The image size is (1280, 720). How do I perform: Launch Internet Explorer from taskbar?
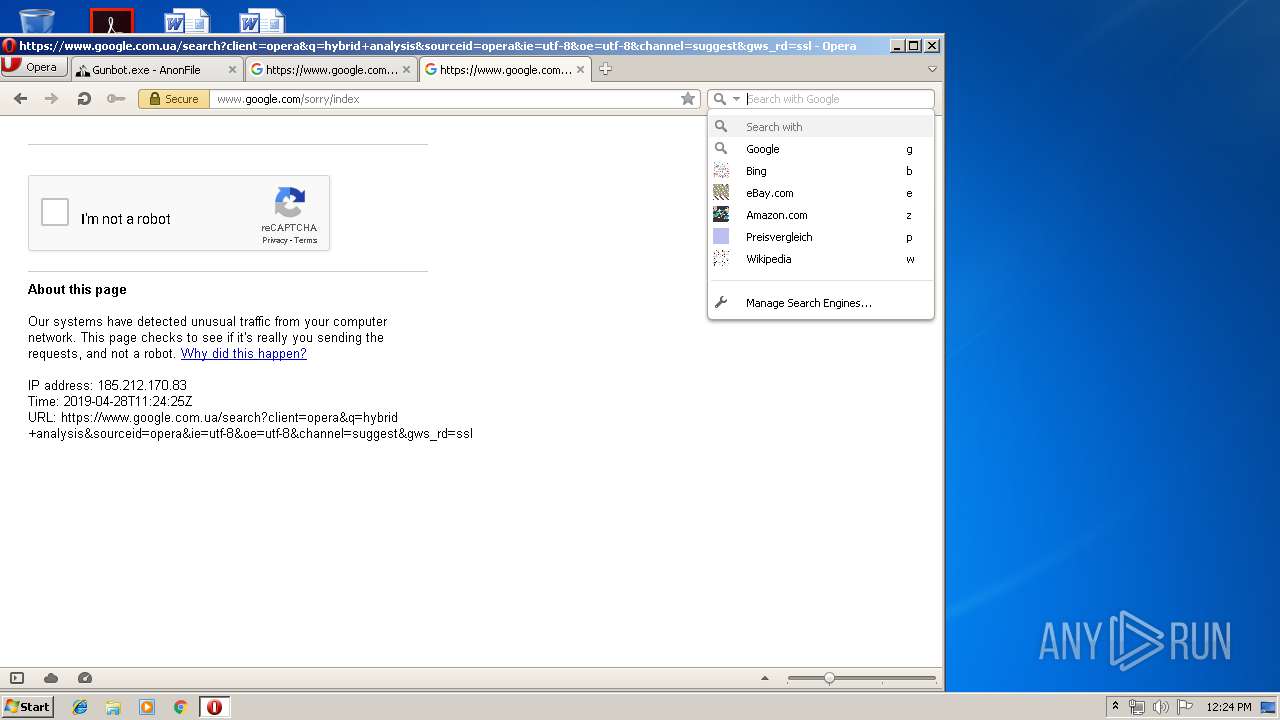tap(80, 707)
